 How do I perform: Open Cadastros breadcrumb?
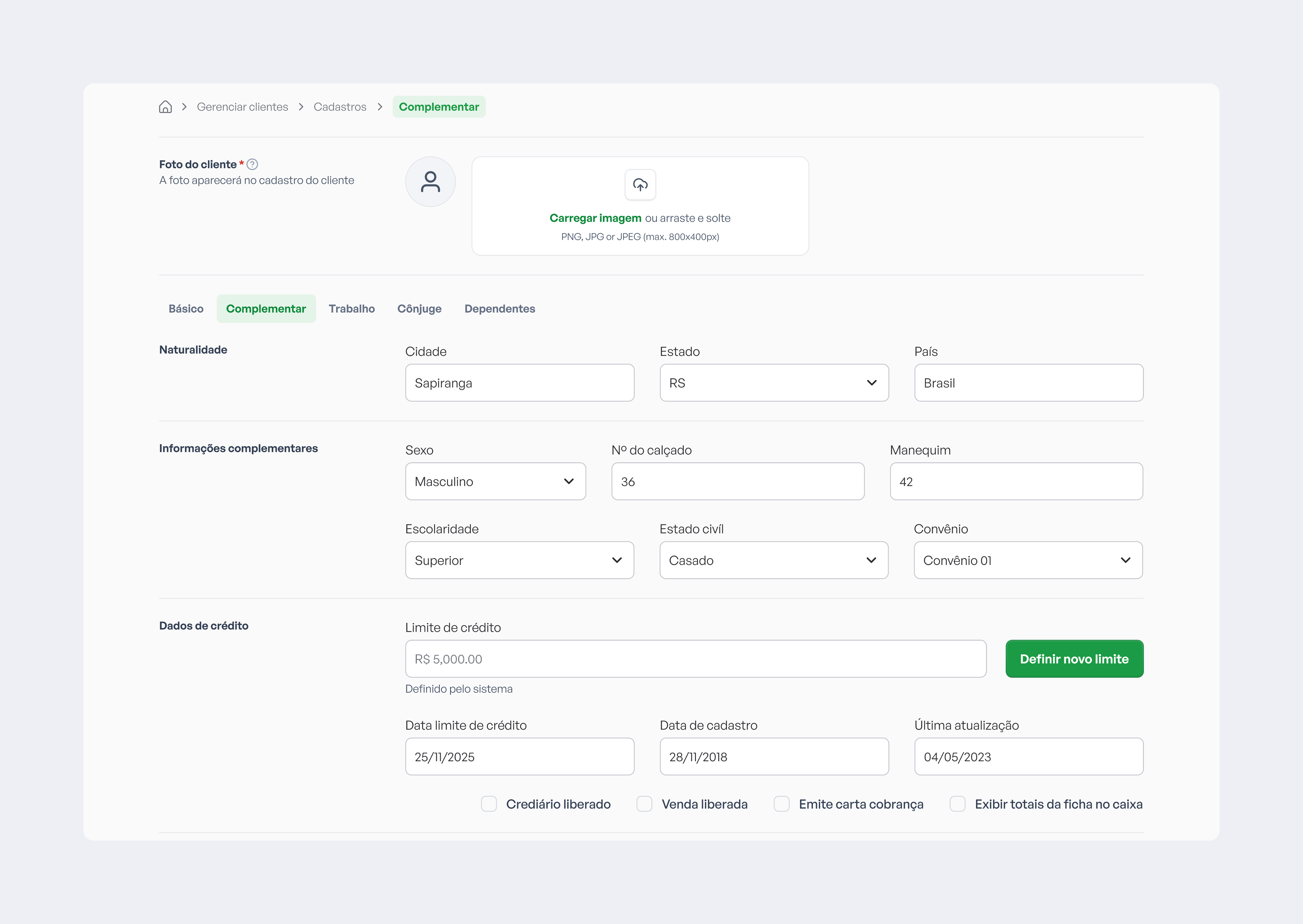(340, 107)
